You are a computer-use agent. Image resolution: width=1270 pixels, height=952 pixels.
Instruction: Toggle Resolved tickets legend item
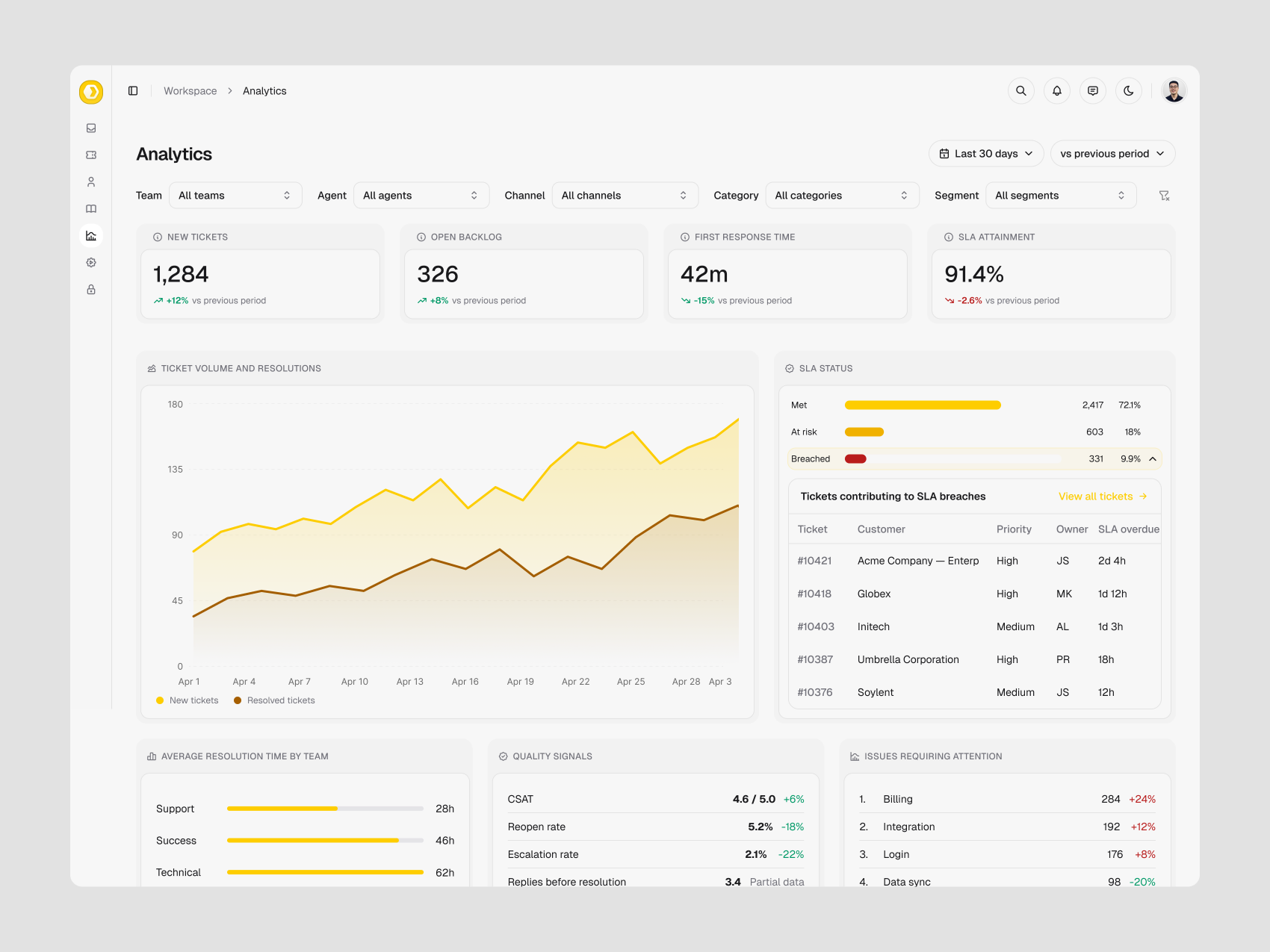pyautogui.click(x=274, y=700)
